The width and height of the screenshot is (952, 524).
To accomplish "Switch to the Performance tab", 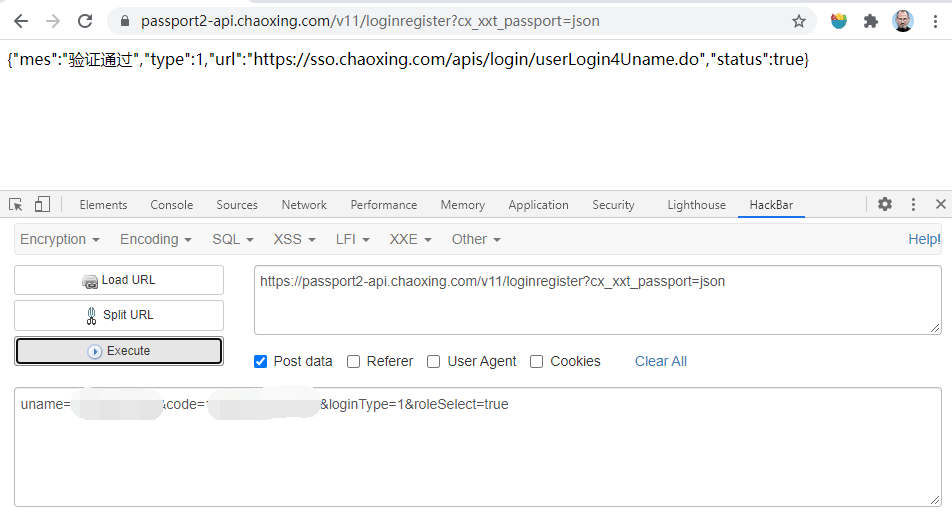I will click(384, 205).
